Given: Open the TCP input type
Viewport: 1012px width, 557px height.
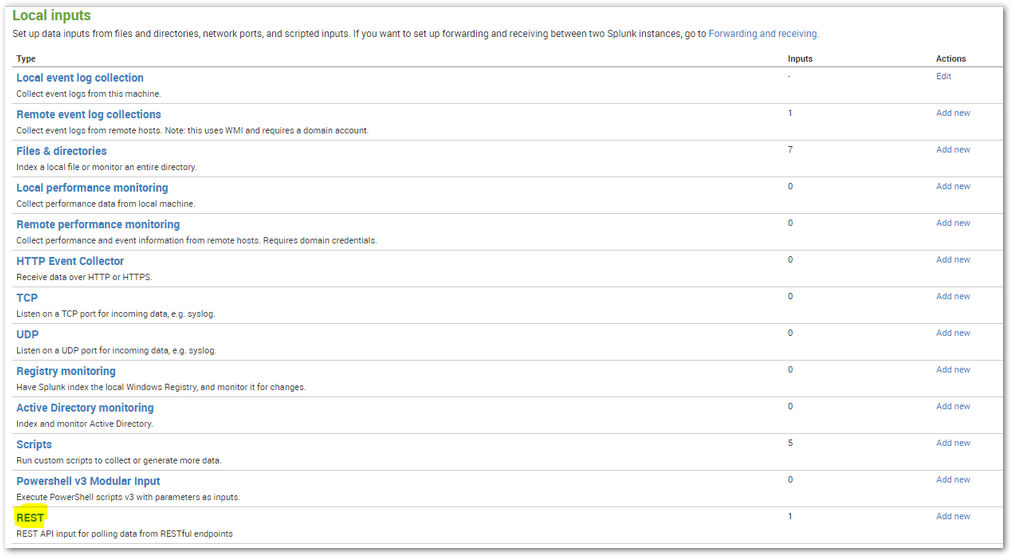Looking at the screenshot, I should [x=27, y=298].
